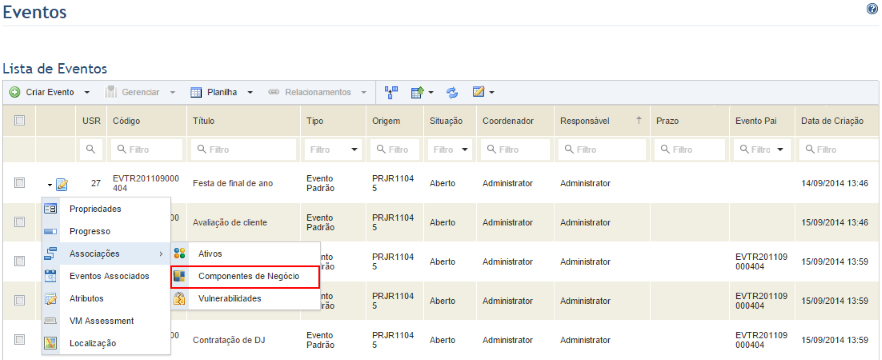Image resolution: width=882 pixels, height=360 pixels.
Task: Click the Ativos colored circles icon
Action: click(179, 254)
